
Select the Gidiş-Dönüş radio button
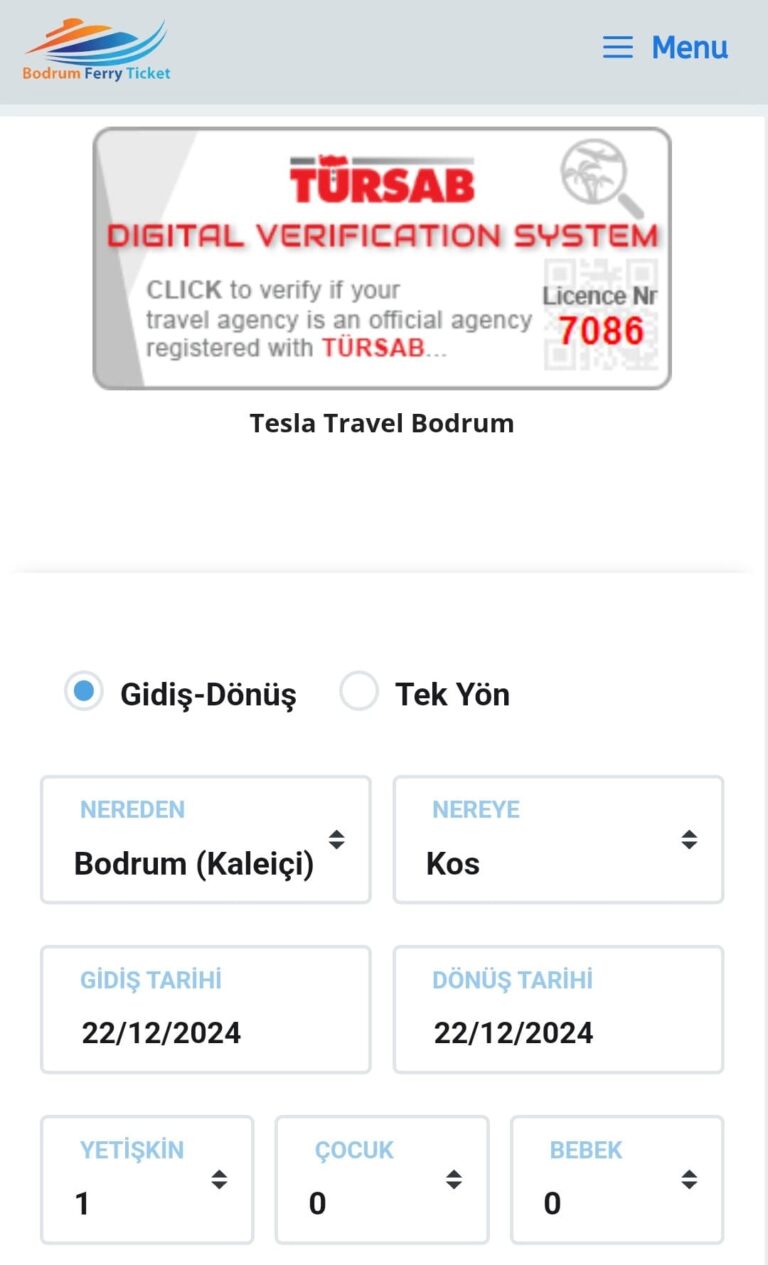coord(84,691)
